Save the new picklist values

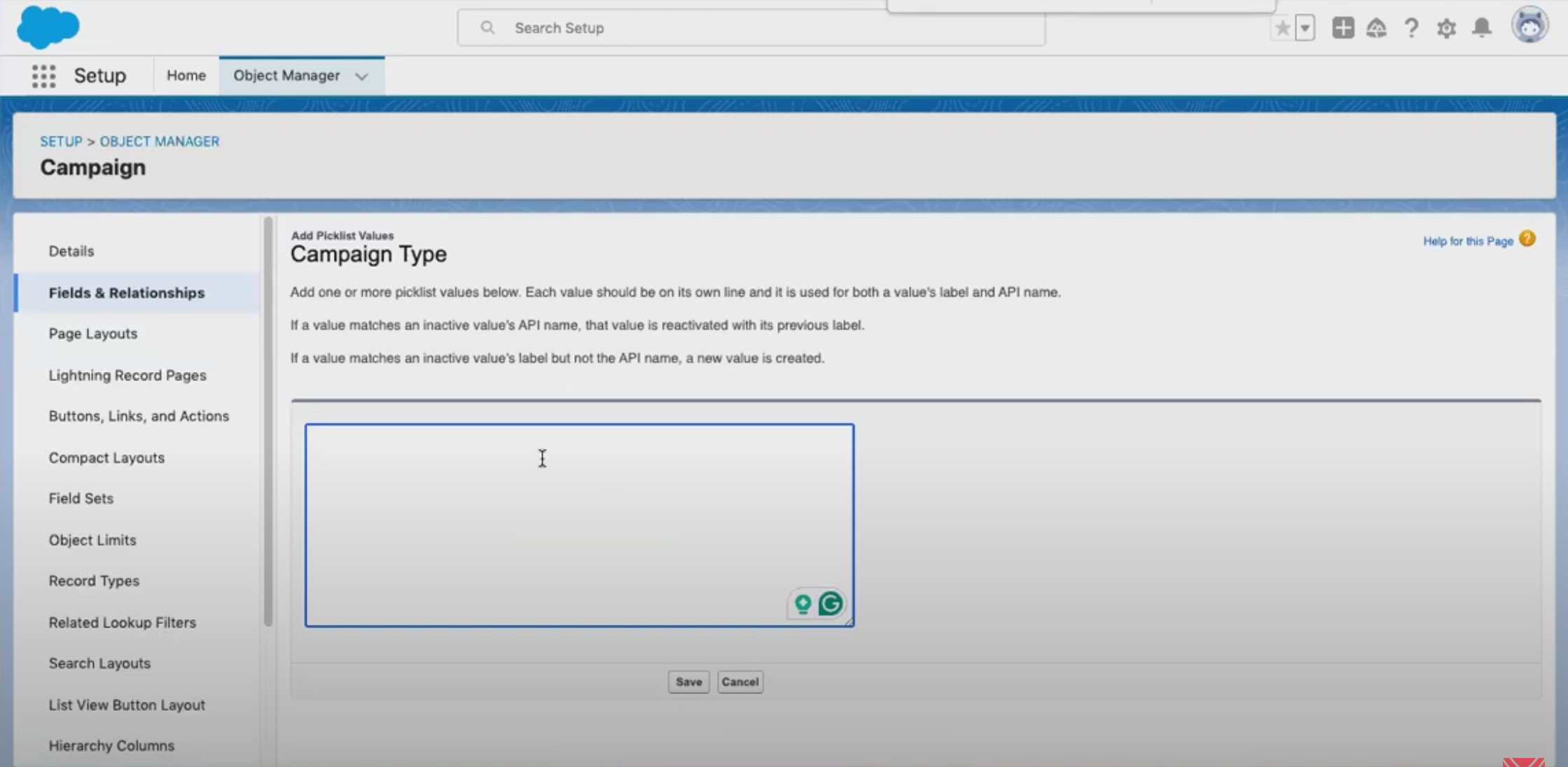coord(688,682)
